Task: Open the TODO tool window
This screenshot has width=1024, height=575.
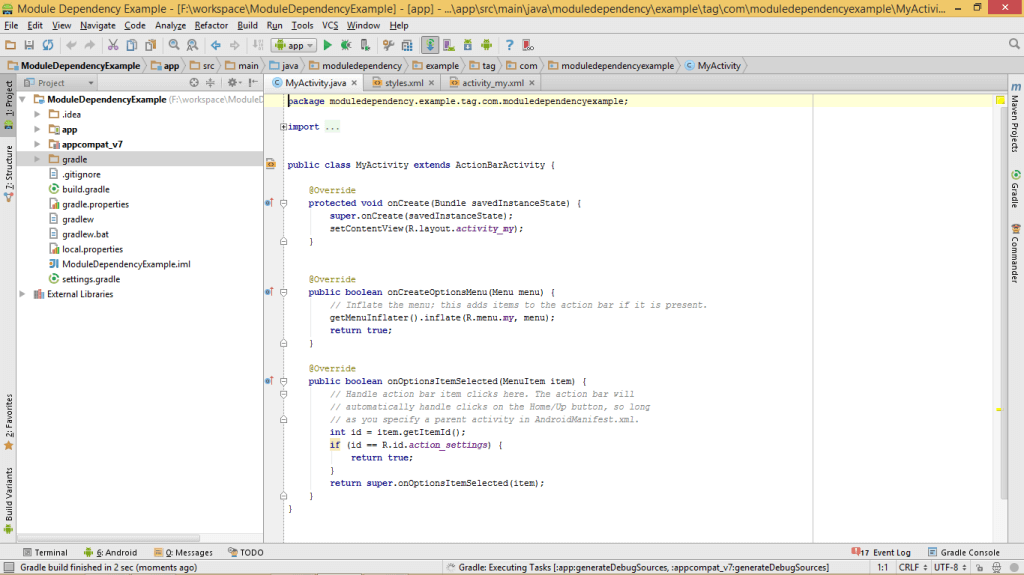Action: (246, 552)
